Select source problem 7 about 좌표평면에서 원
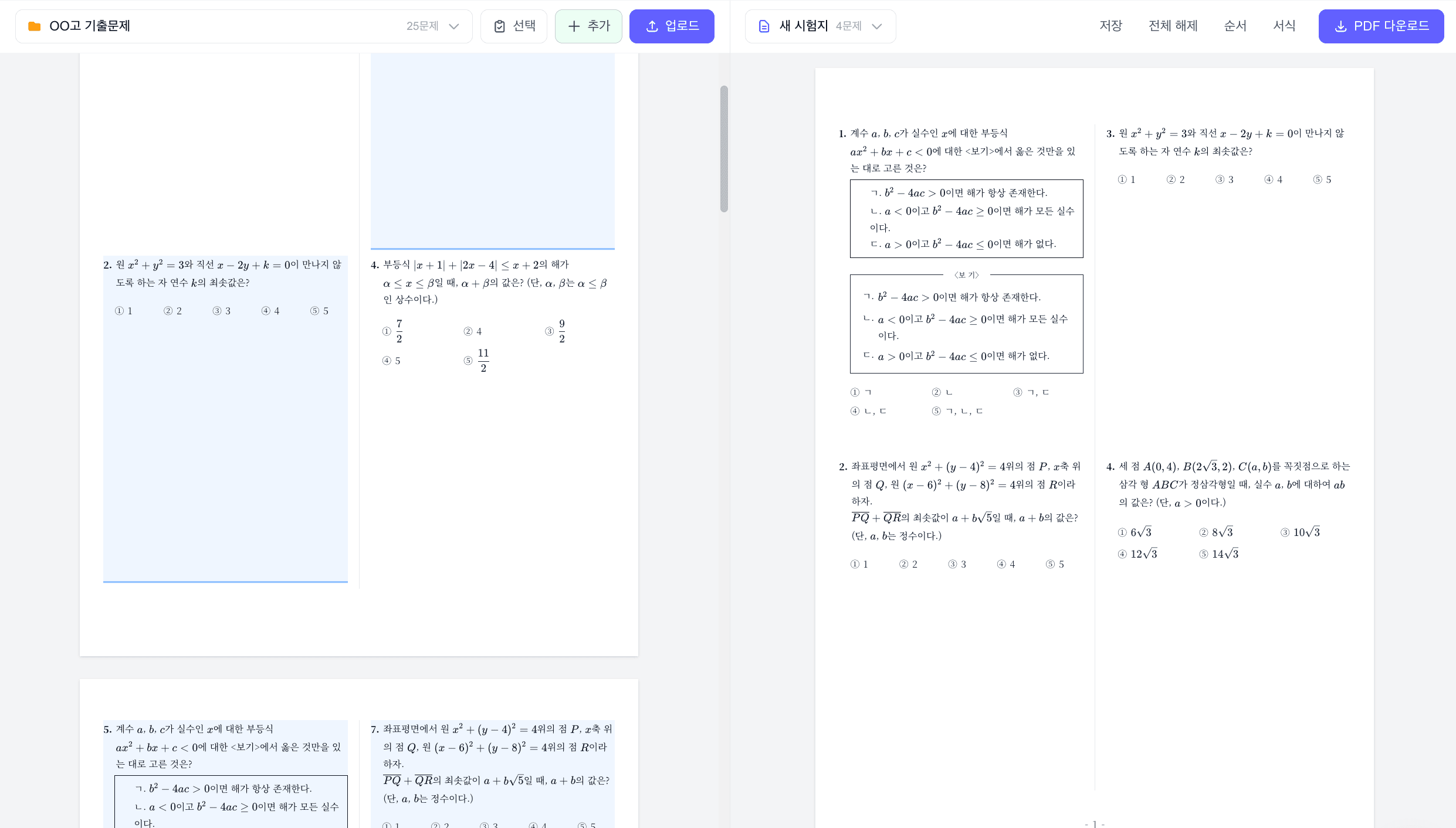This screenshot has height=828, width=1456. tap(493, 774)
